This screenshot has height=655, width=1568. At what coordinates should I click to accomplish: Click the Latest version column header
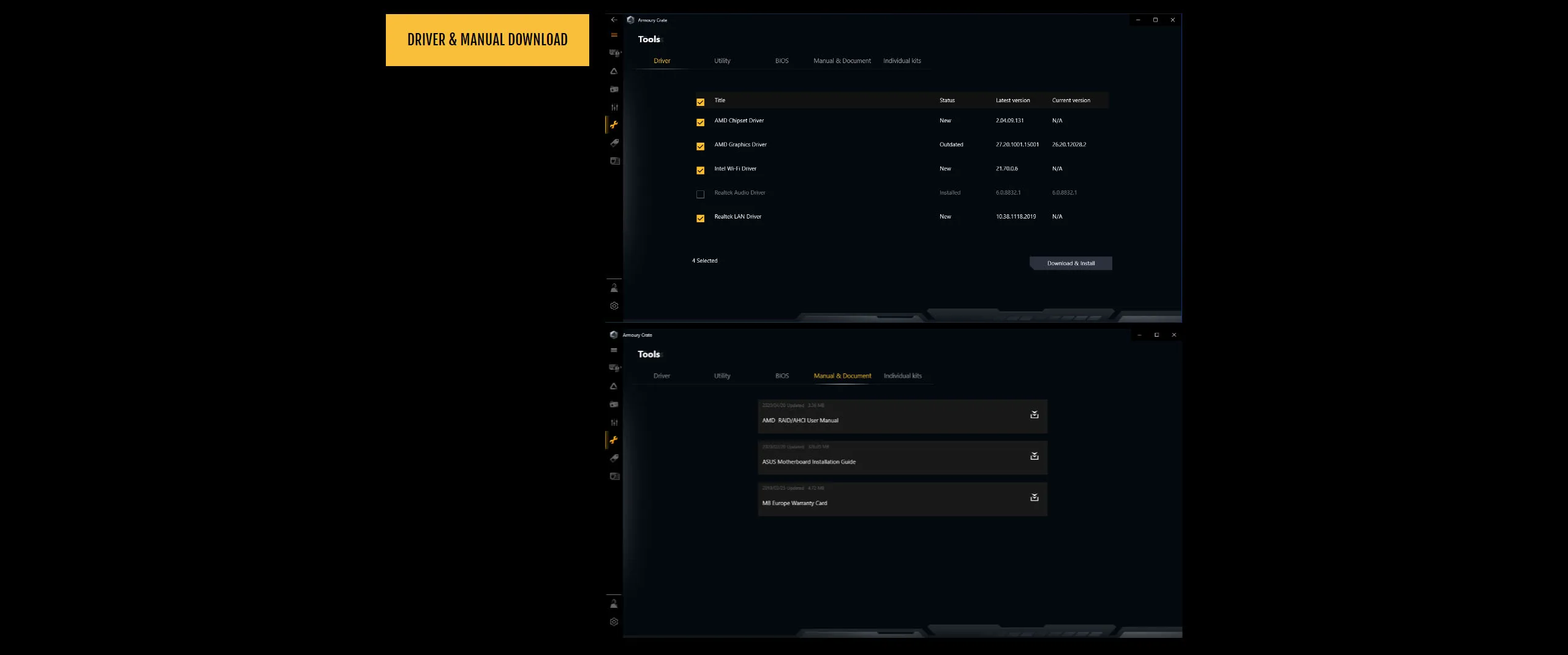click(x=1012, y=100)
